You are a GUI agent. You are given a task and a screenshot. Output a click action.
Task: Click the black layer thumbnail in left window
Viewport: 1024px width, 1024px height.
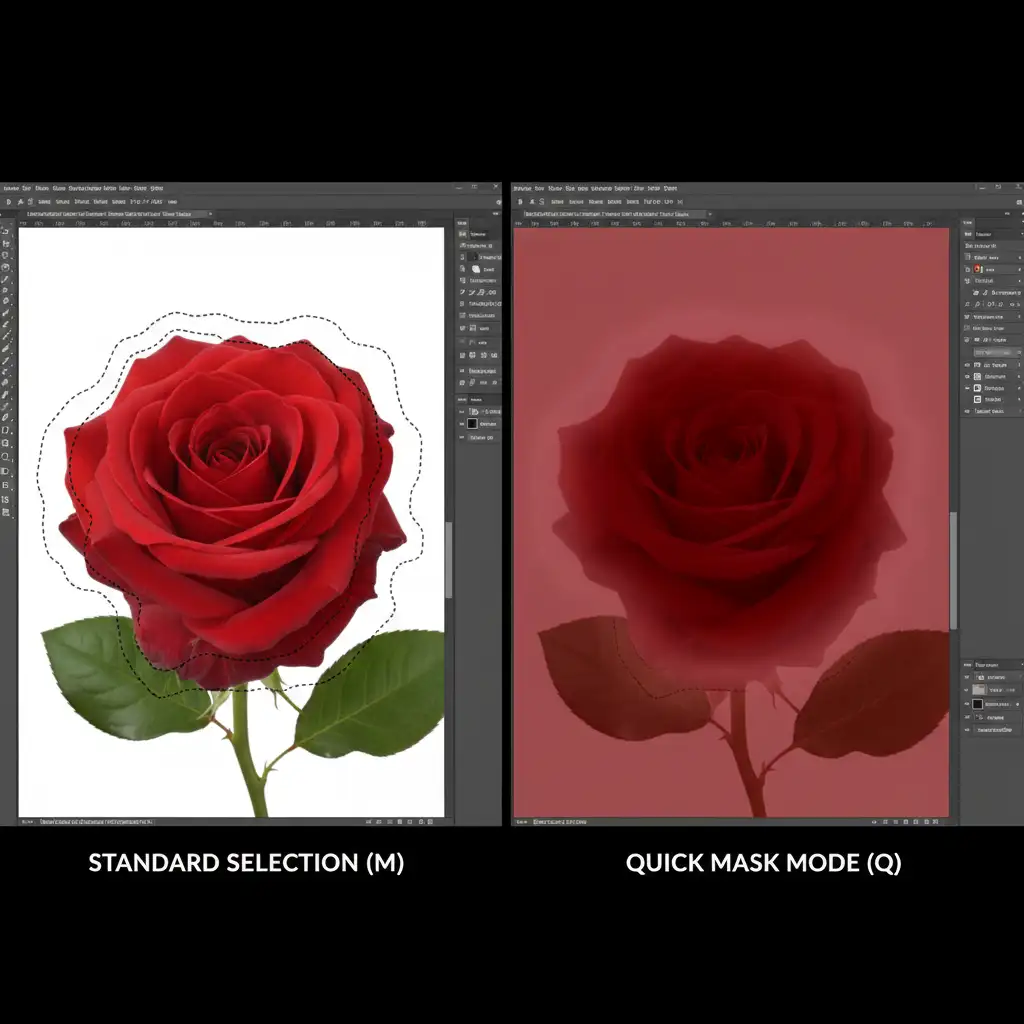click(x=473, y=424)
